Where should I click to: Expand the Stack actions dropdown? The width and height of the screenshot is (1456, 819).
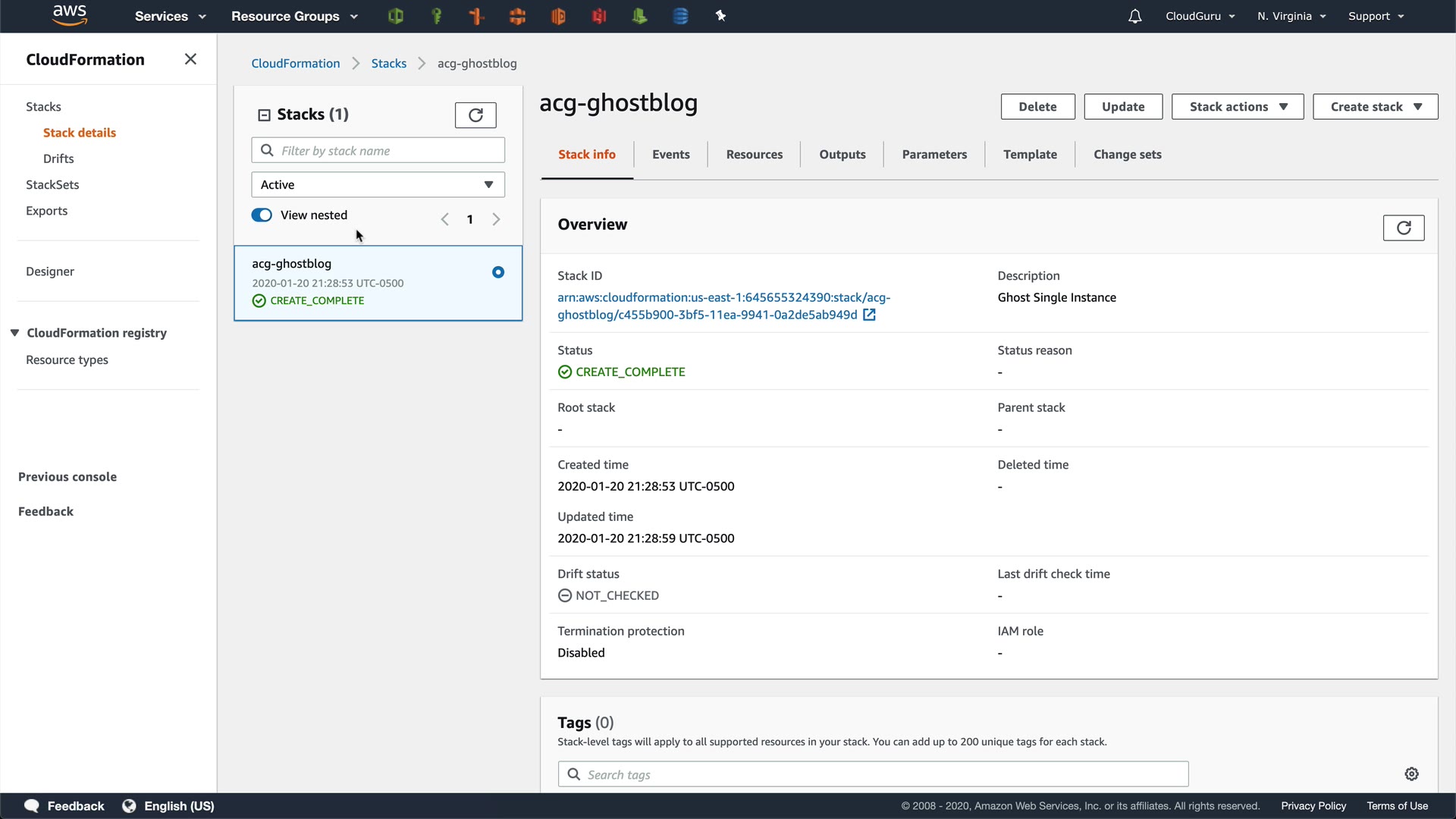1237,107
